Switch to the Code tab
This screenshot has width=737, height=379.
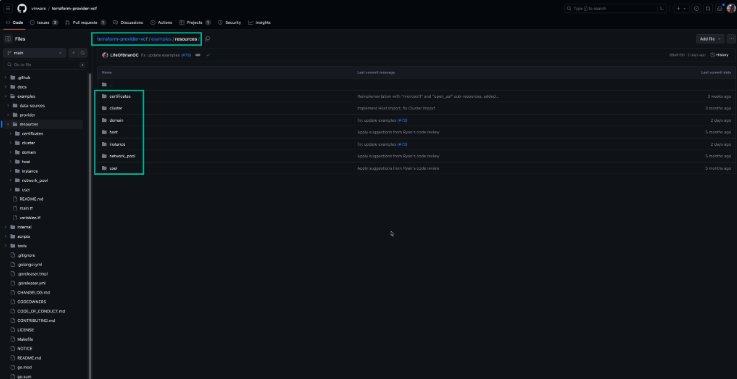(x=15, y=23)
